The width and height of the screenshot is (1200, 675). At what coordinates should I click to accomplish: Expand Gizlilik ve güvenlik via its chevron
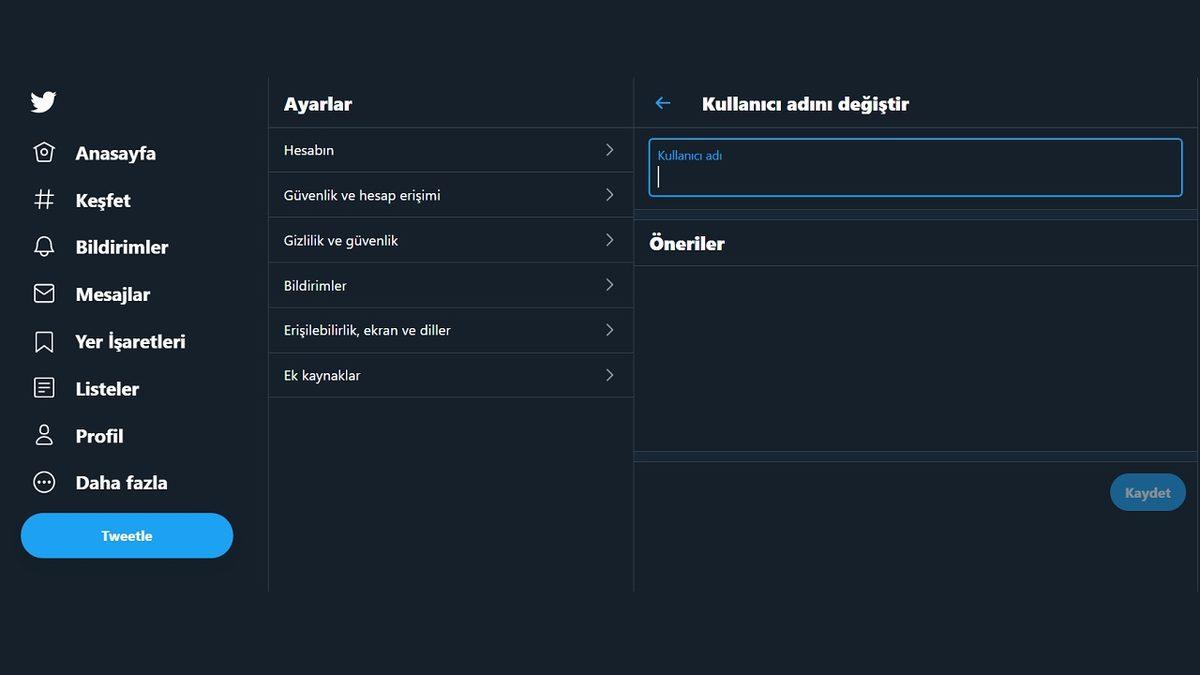pyautogui.click(x=609, y=240)
